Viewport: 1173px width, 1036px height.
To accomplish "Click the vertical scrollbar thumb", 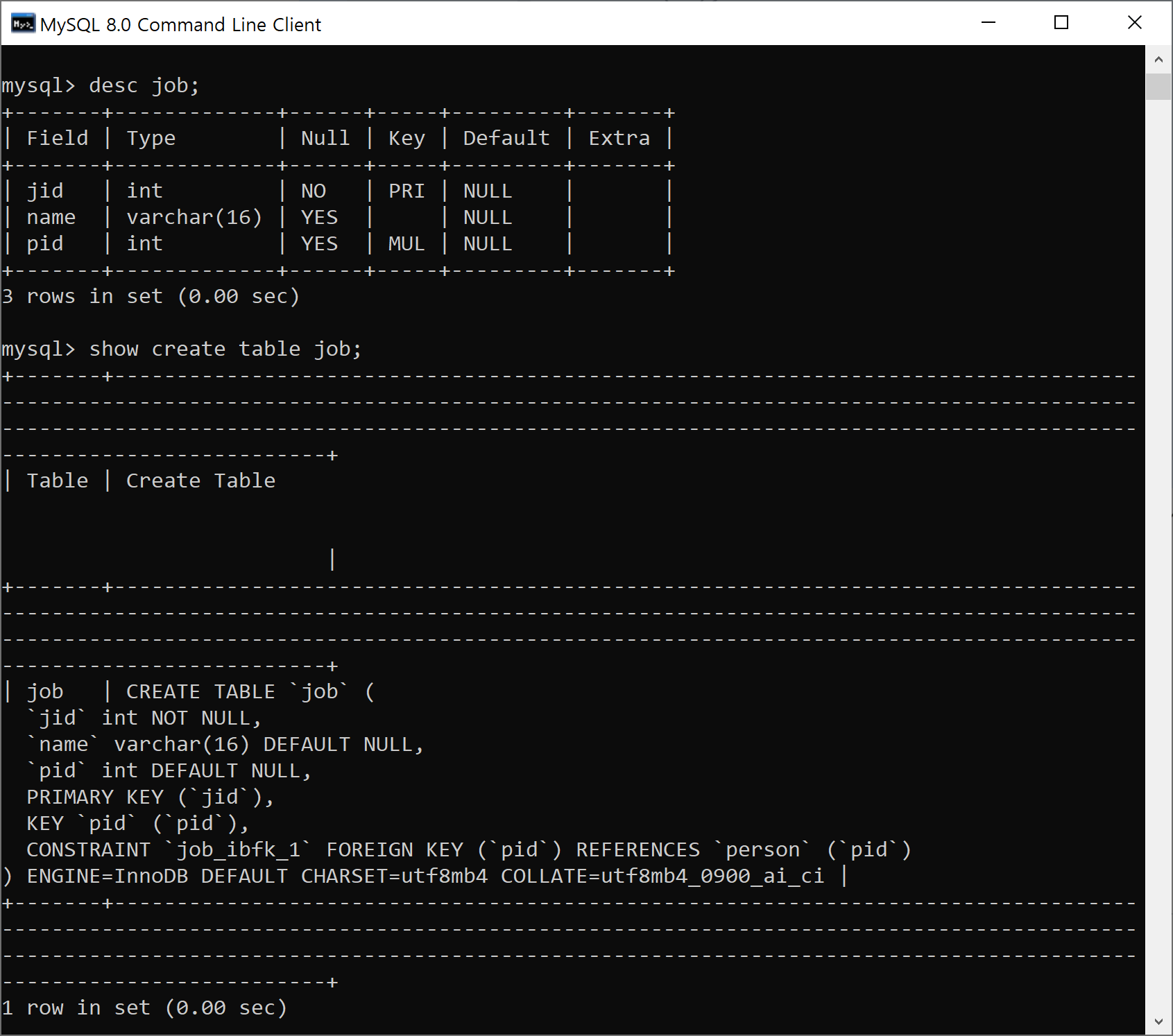I will [1158, 87].
